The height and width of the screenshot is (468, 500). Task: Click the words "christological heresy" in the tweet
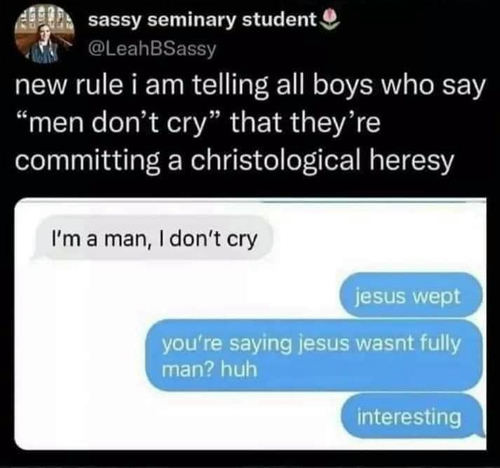[322, 161]
